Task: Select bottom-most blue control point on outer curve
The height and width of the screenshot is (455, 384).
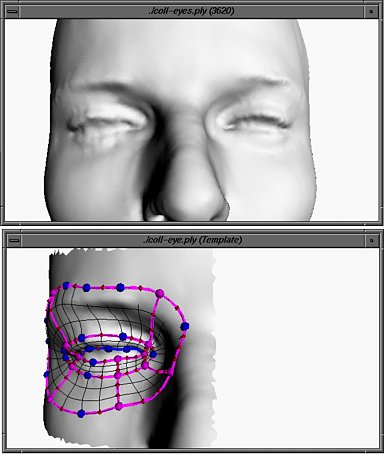Action: click(x=81, y=414)
